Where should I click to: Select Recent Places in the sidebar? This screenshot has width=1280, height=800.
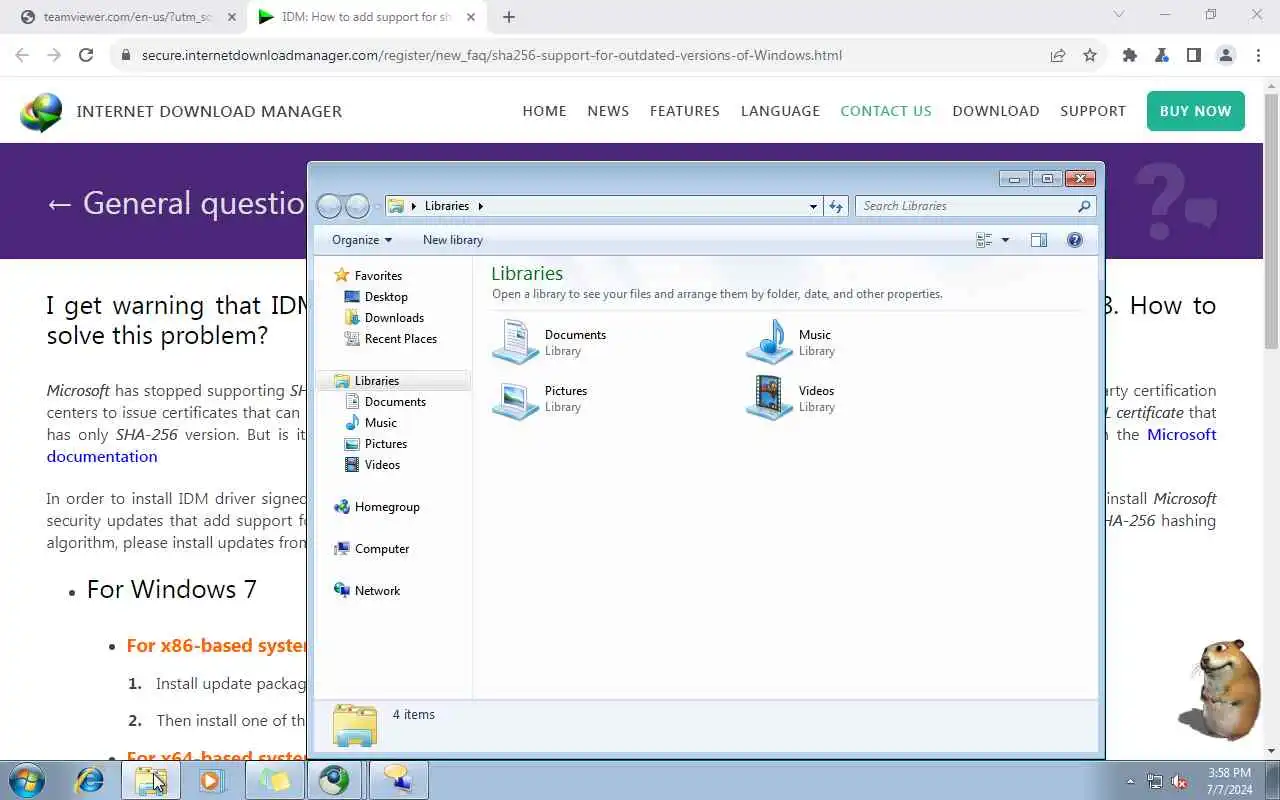click(400, 339)
